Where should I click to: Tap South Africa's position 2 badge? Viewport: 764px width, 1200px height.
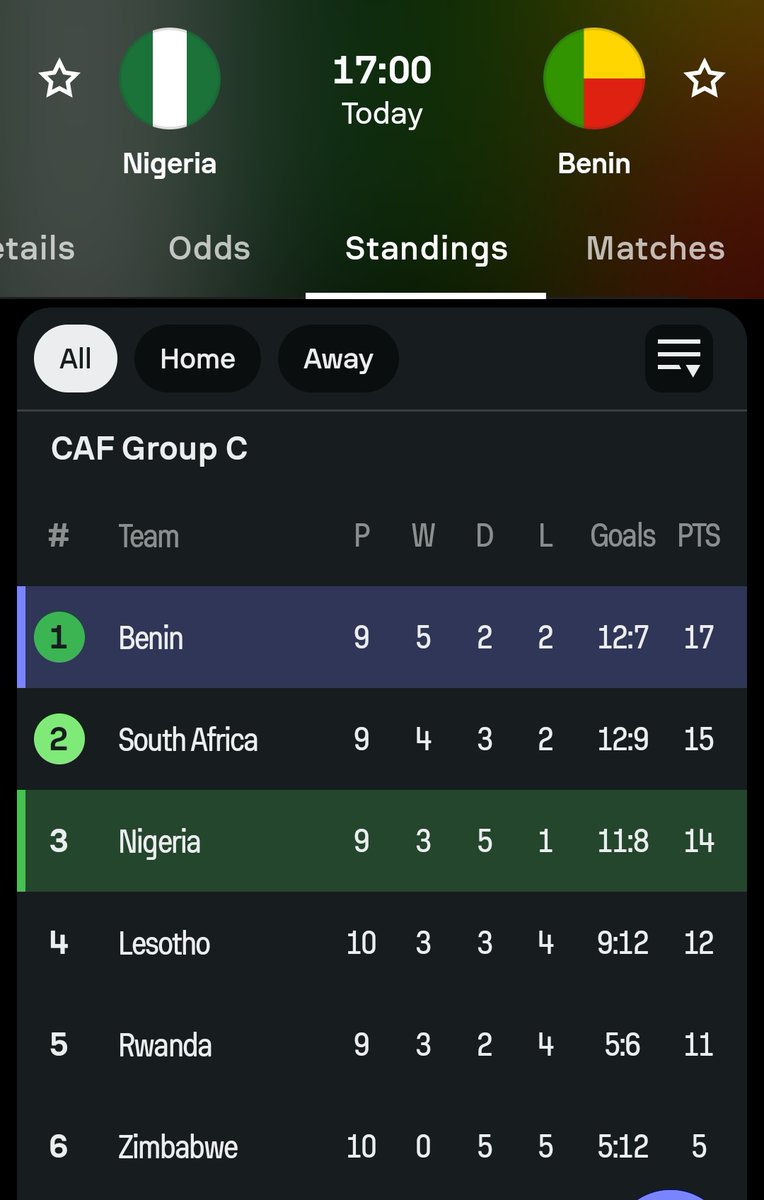click(x=59, y=739)
